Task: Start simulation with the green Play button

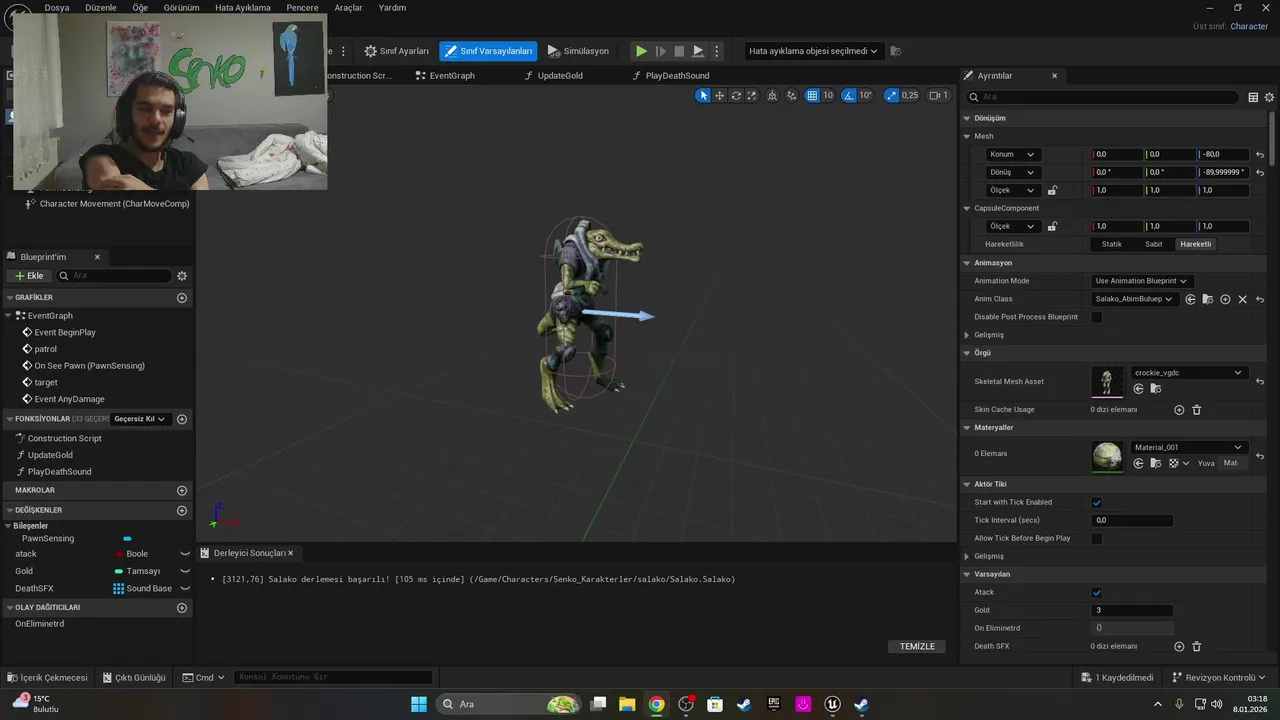Action: coord(641,51)
